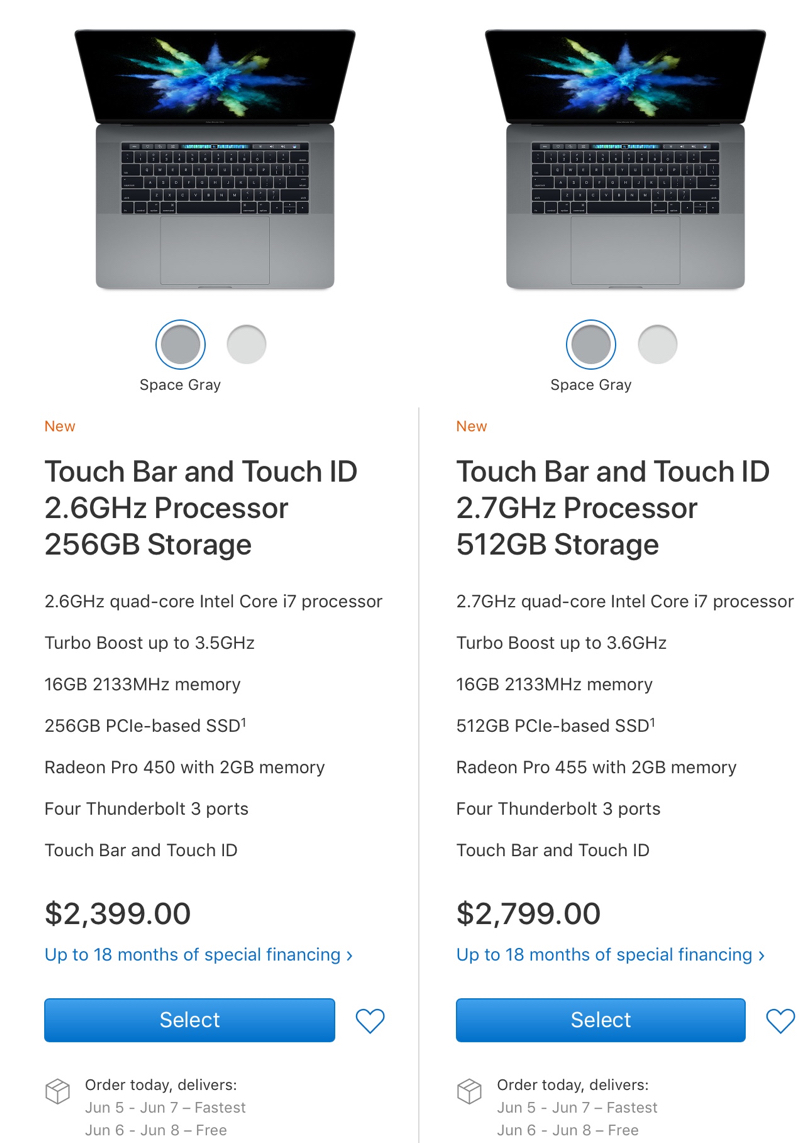
Task: Choose Space Gray swatch for 2.7GHz model
Action: coord(591,344)
